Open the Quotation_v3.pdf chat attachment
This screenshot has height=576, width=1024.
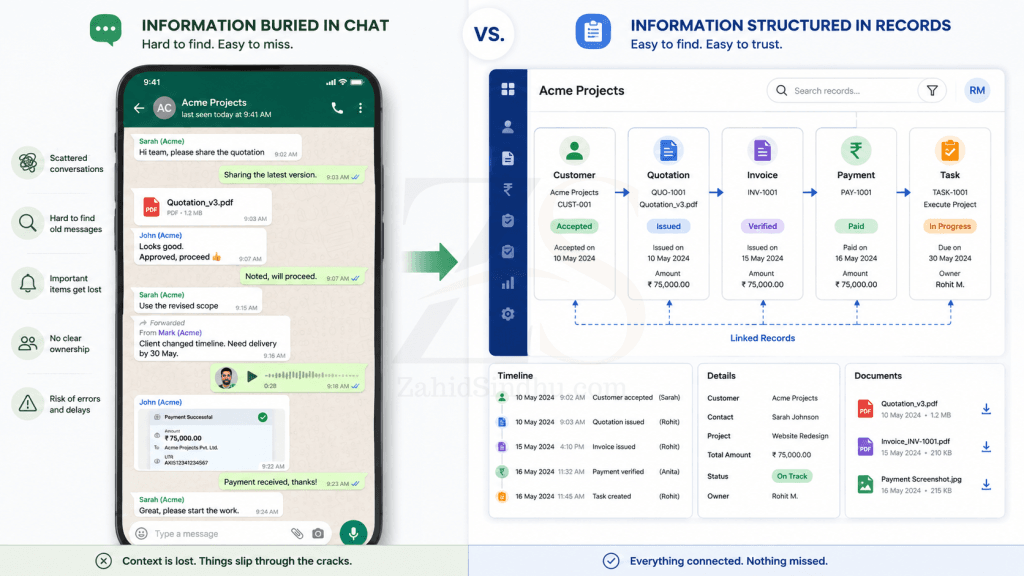(x=202, y=206)
